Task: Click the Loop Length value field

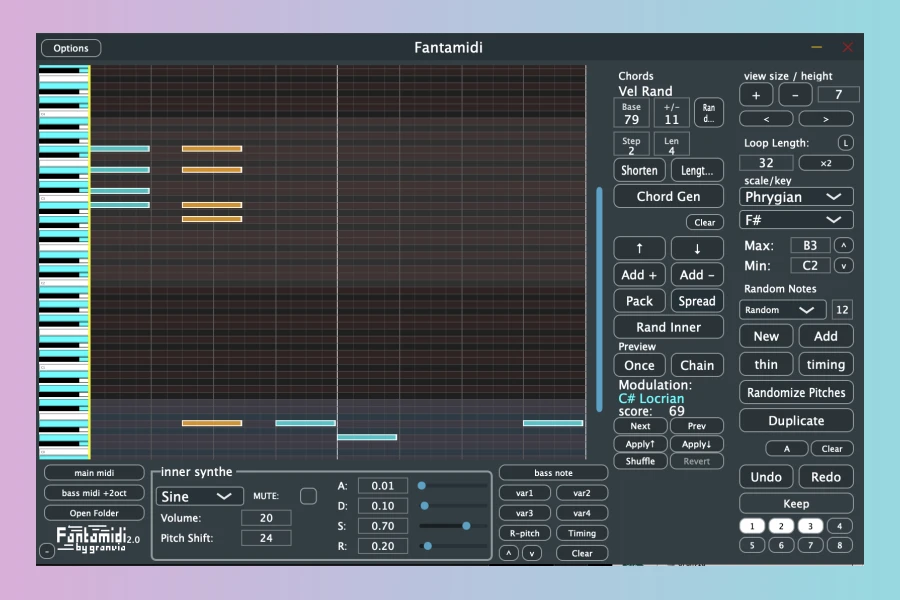Action: pyautogui.click(x=766, y=163)
